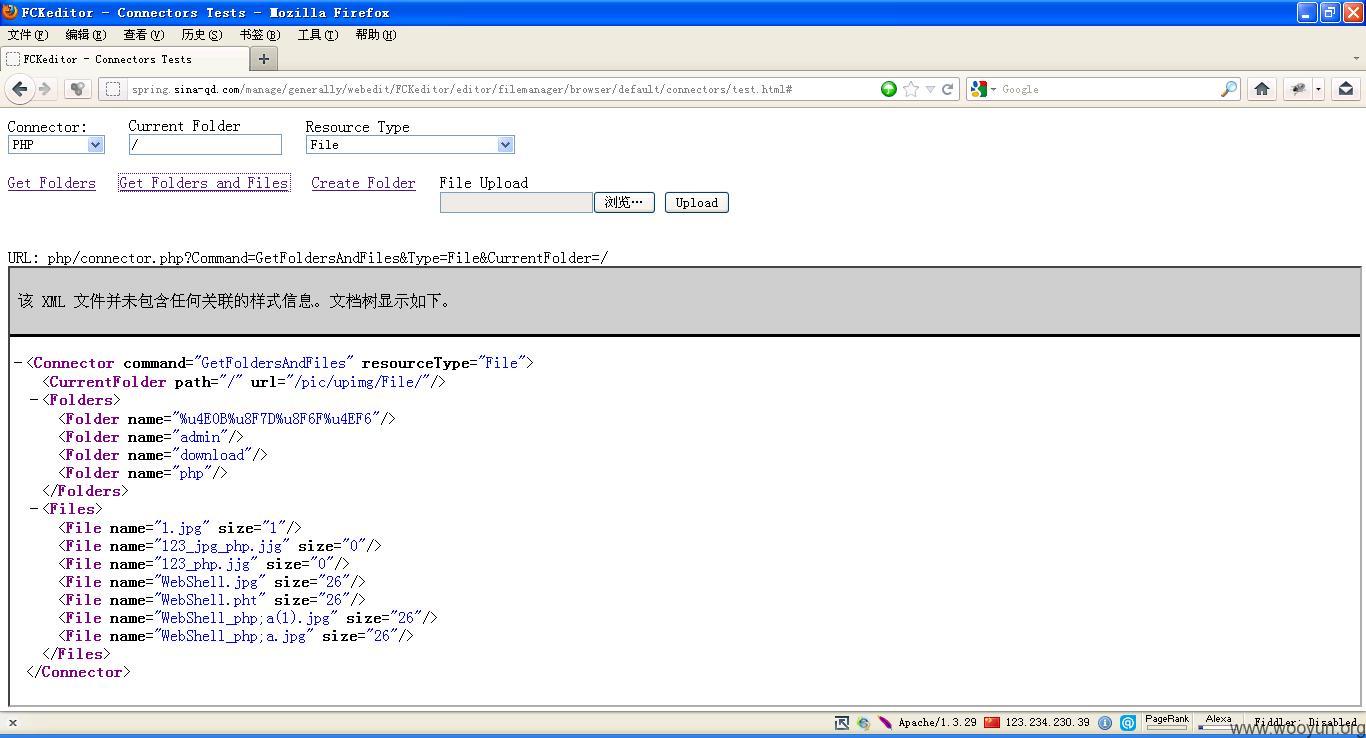Click the File name "WebShell_php;a.jpg" entry

click(x=236, y=636)
